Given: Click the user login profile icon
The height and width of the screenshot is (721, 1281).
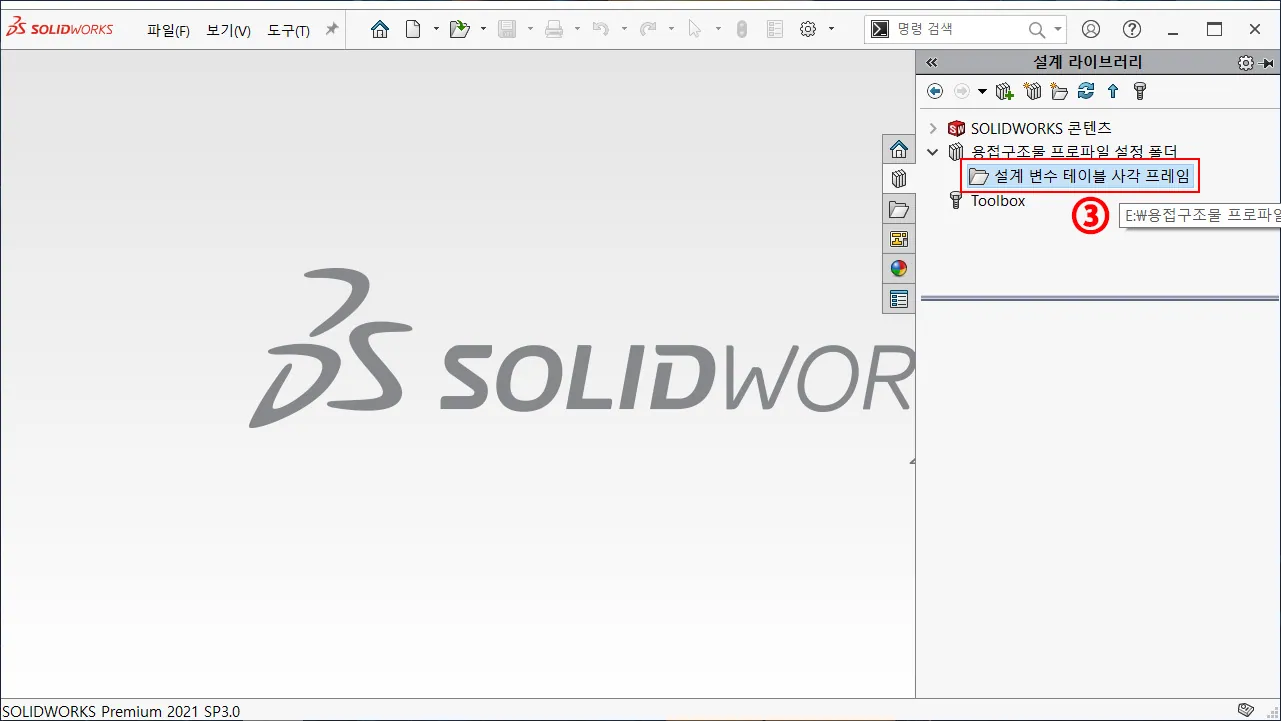Looking at the screenshot, I should point(1092,29).
